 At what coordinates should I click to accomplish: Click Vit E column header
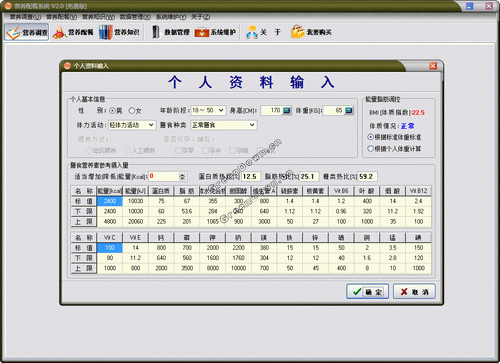(135, 237)
